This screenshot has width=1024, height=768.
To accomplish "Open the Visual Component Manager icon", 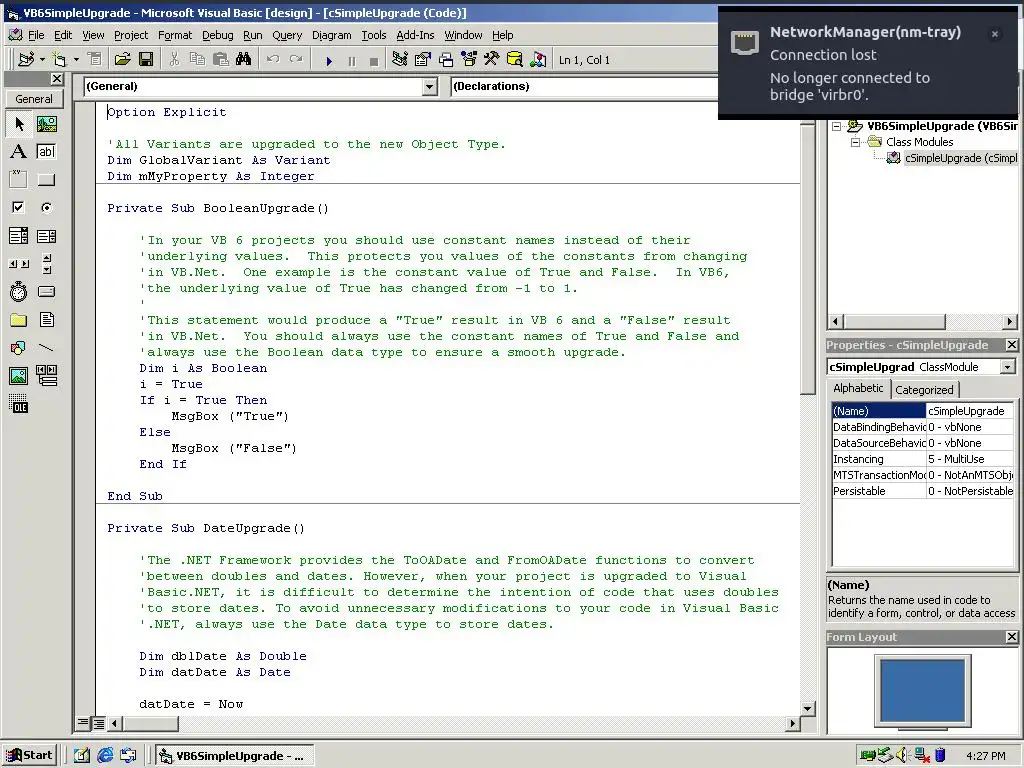I will pos(538,59).
